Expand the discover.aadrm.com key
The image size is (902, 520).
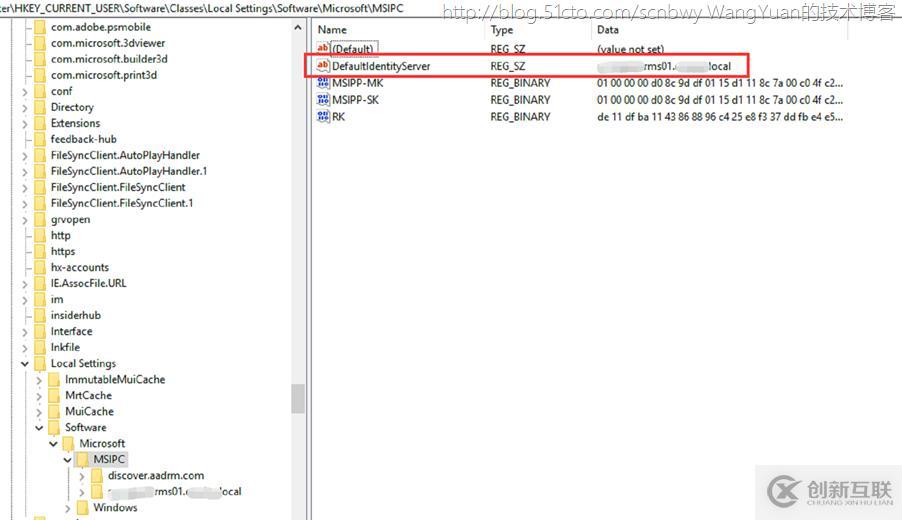pyautogui.click(x=82, y=476)
